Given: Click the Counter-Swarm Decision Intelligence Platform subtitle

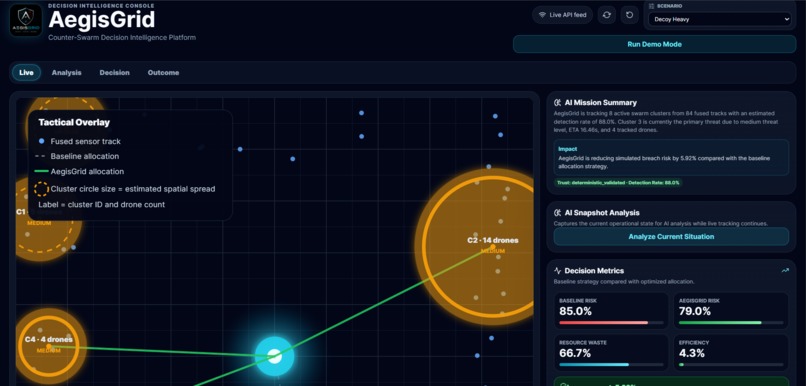Looking at the screenshot, I should tap(122, 38).
